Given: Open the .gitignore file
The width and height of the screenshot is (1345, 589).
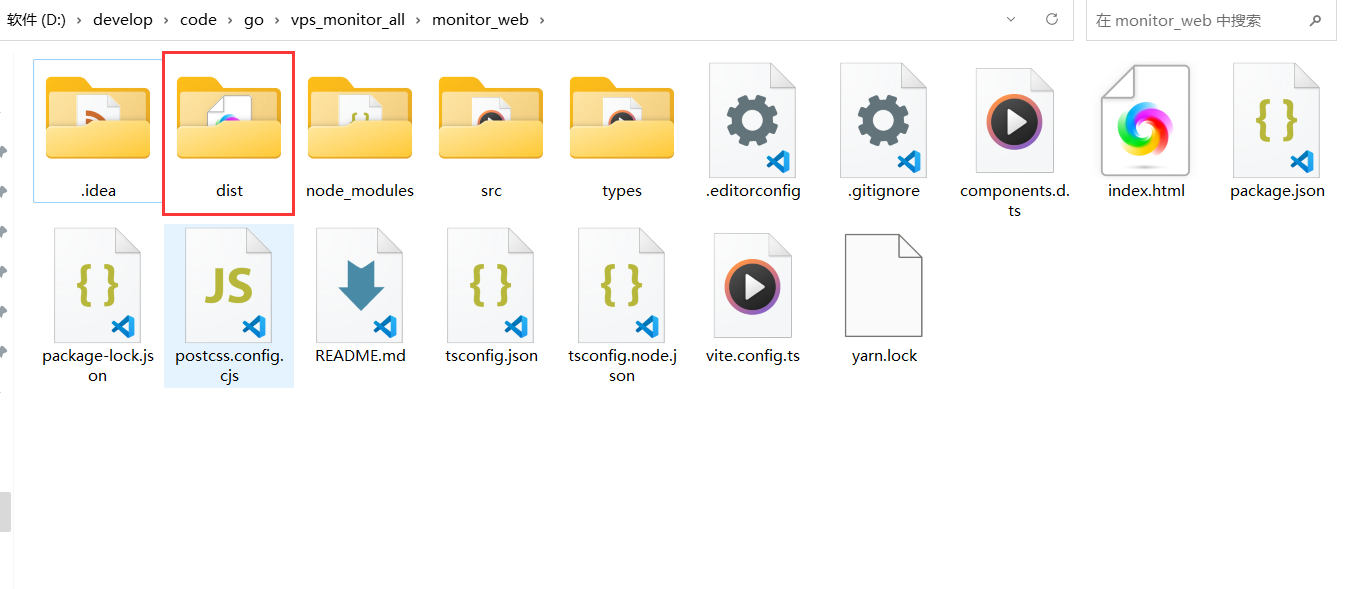Looking at the screenshot, I should point(884,120).
